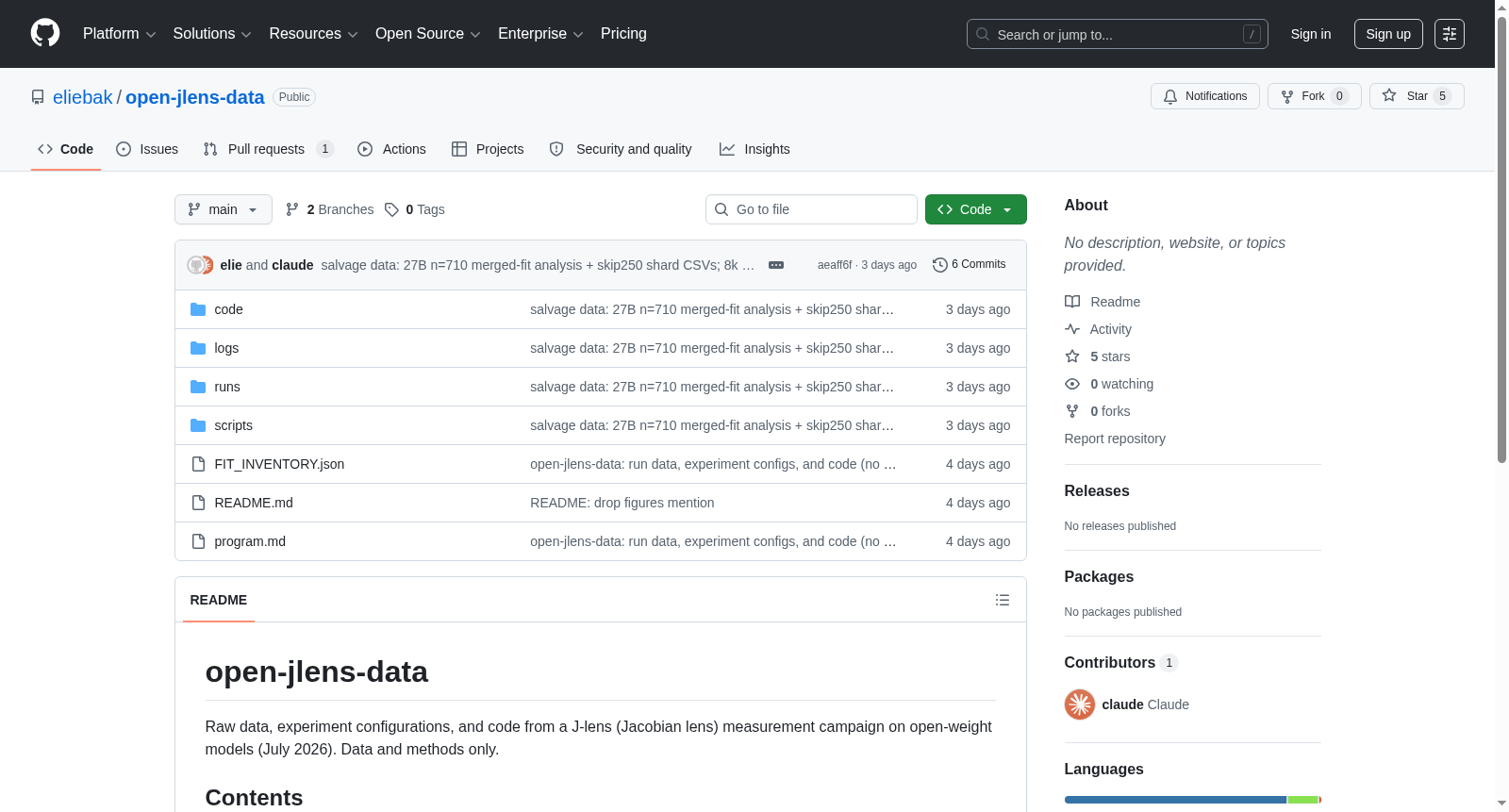
Task: Click the green language bar segment
Action: [1302, 800]
